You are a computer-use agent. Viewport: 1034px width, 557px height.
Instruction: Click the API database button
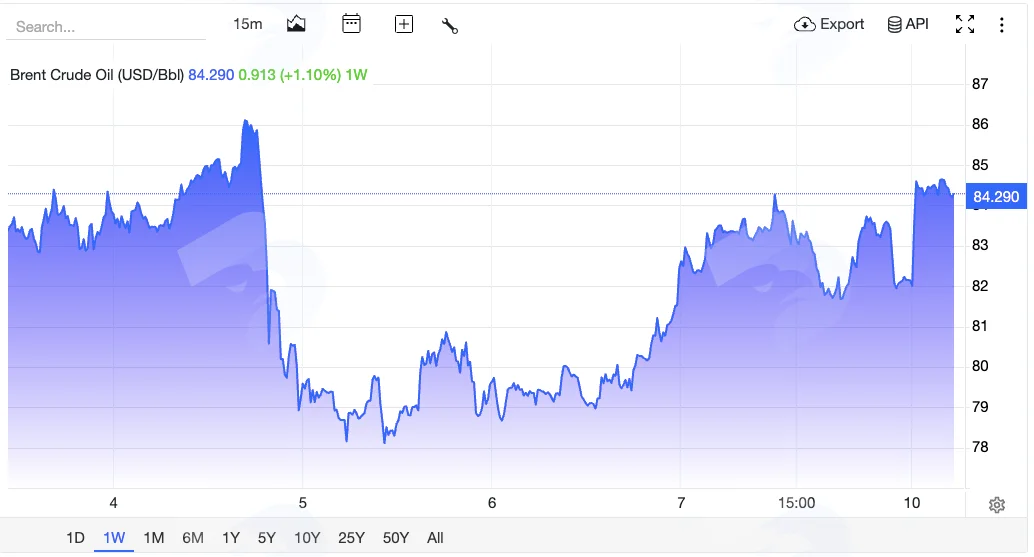tap(908, 24)
